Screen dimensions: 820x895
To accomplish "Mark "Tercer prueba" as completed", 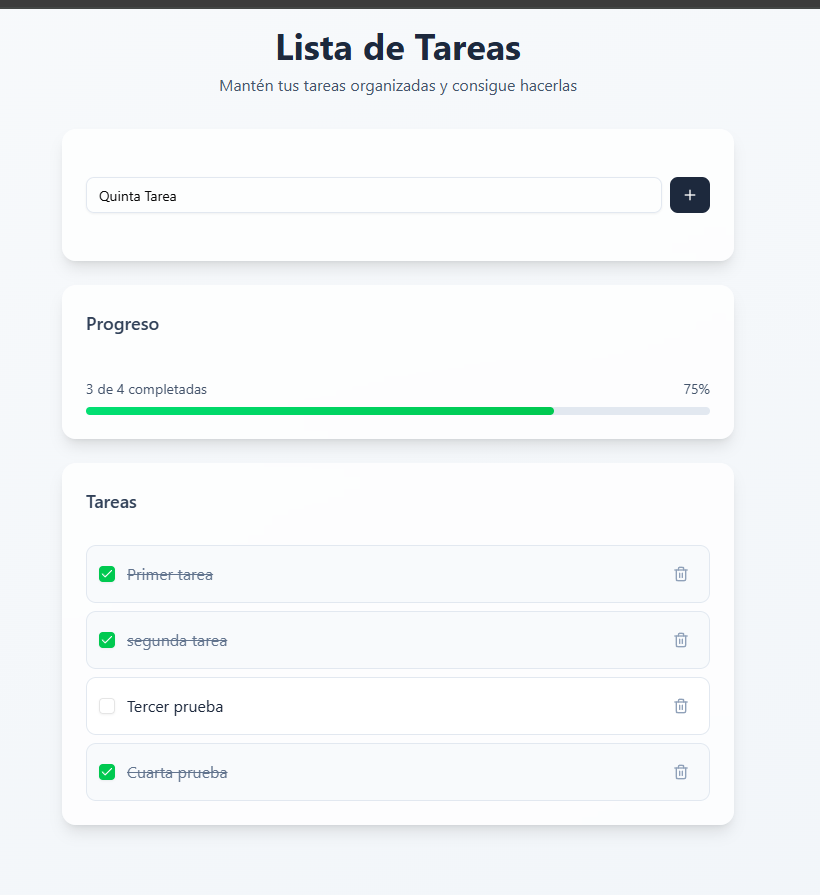I will click(x=107, y=706).
